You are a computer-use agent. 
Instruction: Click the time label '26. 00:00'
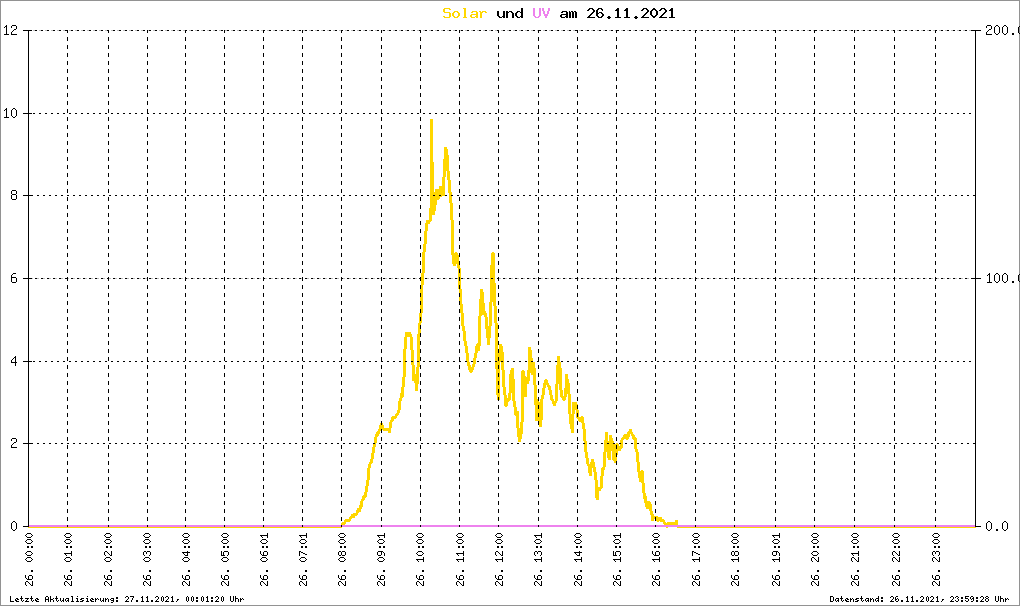click(x=29, y=560)
